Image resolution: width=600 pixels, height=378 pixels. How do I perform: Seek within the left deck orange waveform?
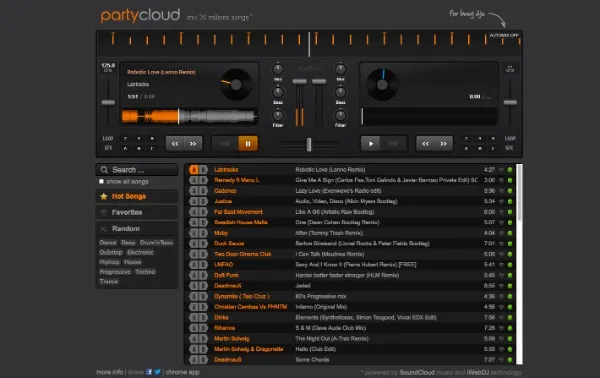pos(150,116)
